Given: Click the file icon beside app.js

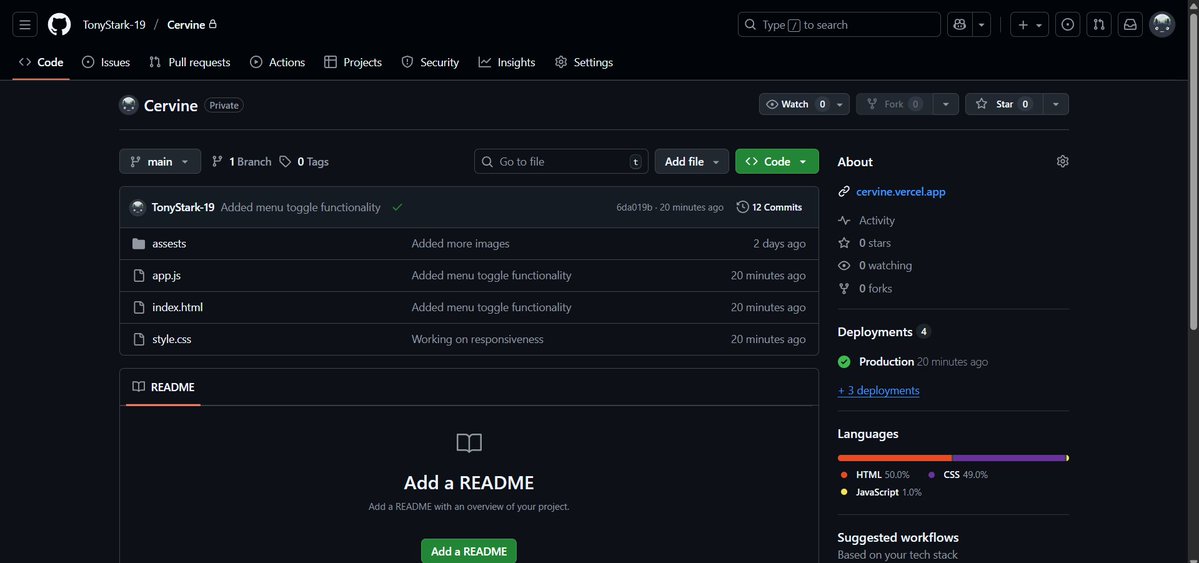Looking at the screenshot, I should click(x=138, y=275).
